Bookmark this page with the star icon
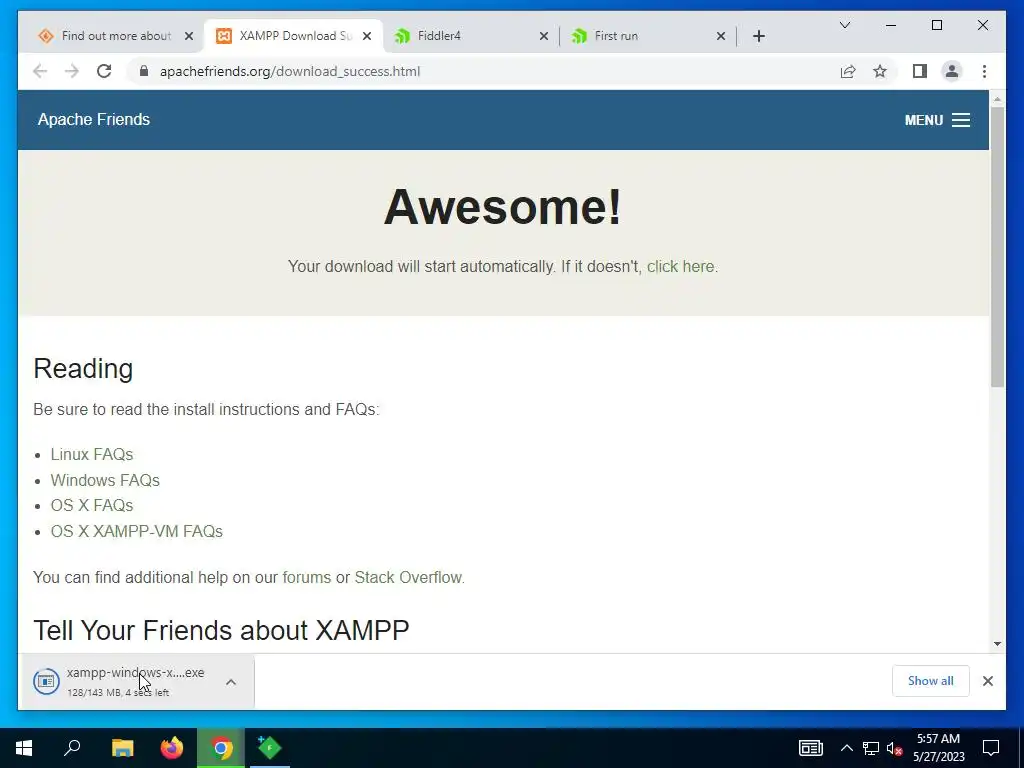This screenshot has height=768, width=1024. tap(880, 71)
